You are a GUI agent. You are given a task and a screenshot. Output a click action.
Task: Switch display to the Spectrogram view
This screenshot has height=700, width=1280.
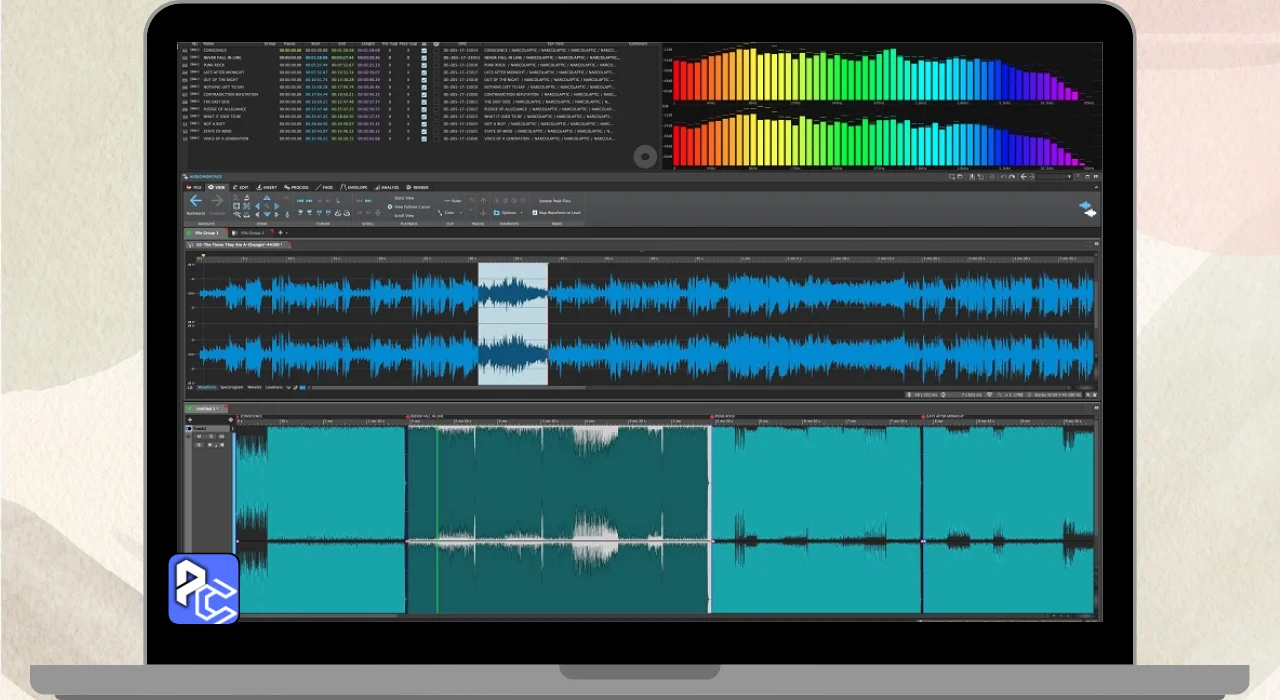pos(231,386)
